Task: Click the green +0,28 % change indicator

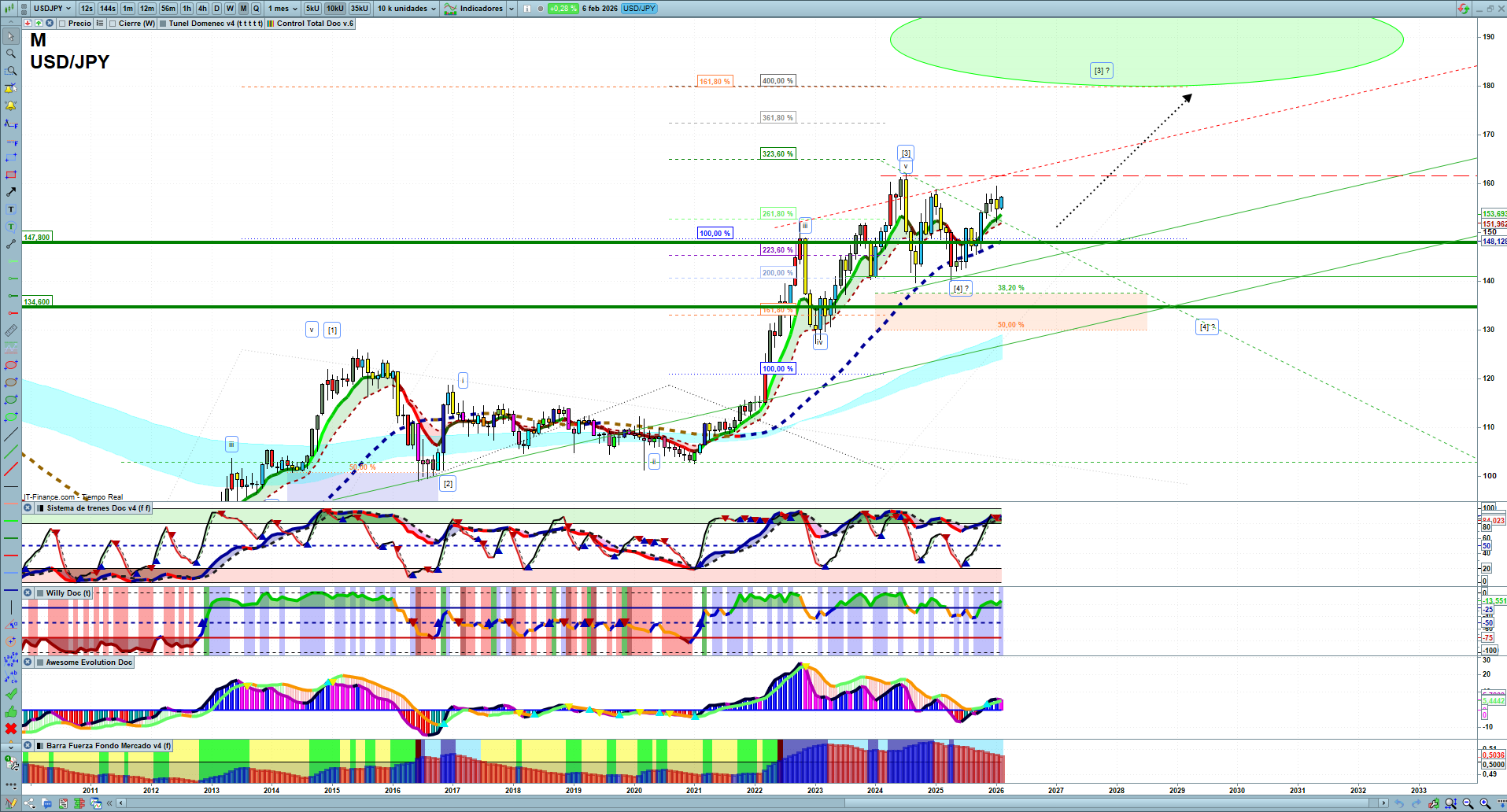Action: 563,9
